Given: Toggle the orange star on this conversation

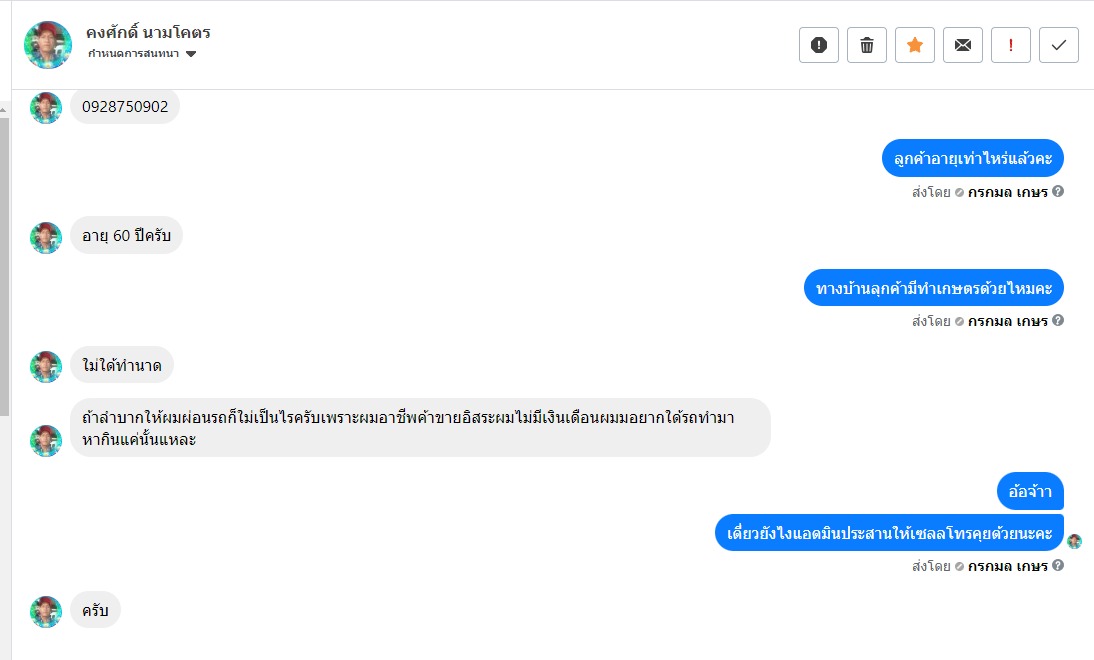Looking at the screenshot, I should click(x=915, y=45).
